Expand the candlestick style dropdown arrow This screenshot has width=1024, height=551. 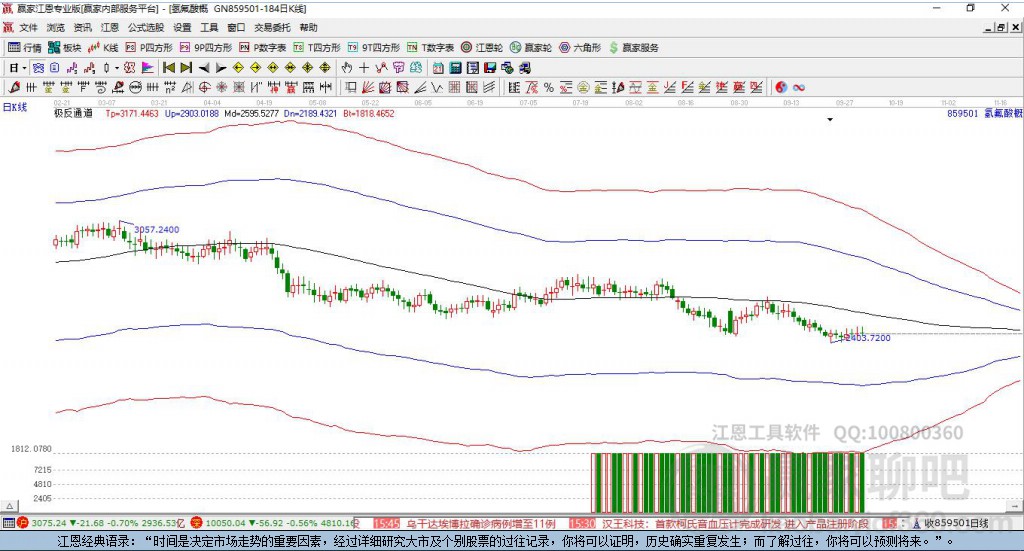[116, 68]
